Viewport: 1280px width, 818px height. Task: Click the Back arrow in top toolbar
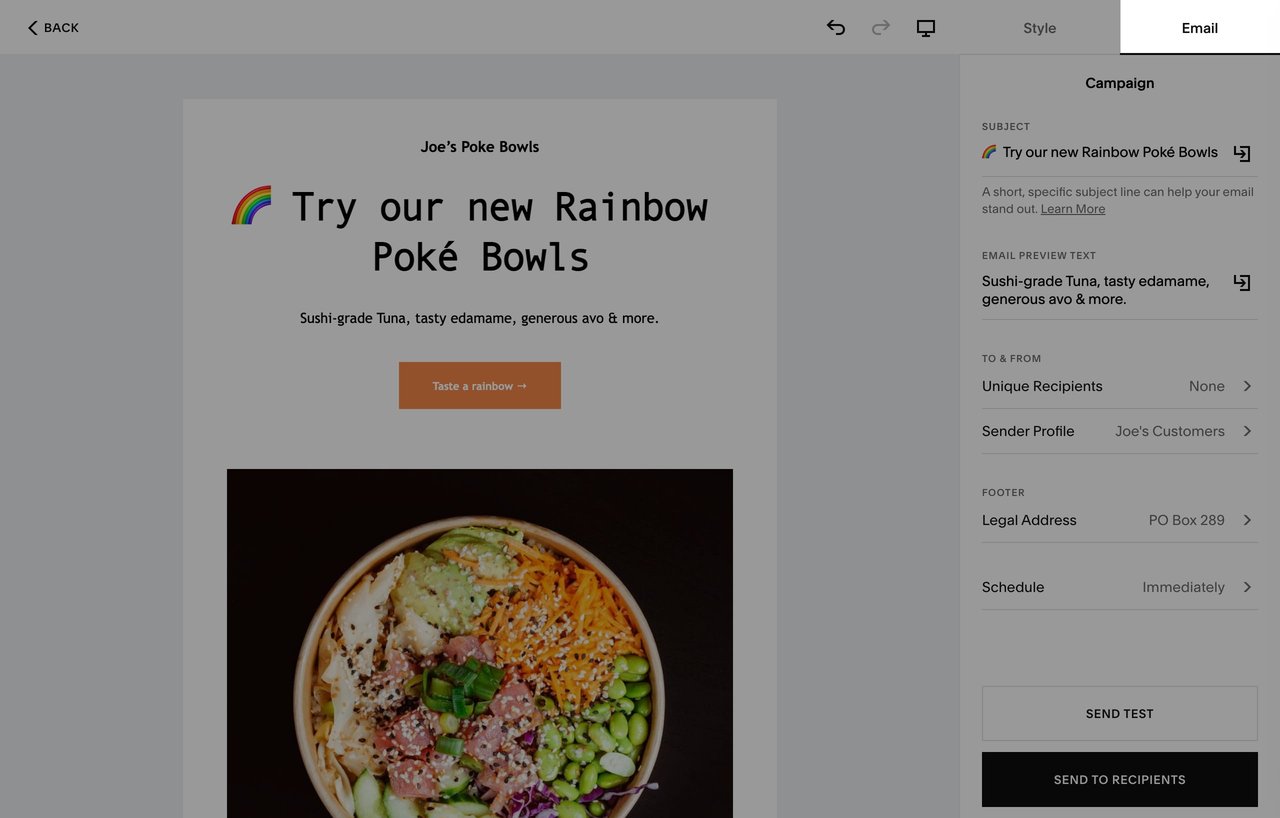click(x=52, y=27)
